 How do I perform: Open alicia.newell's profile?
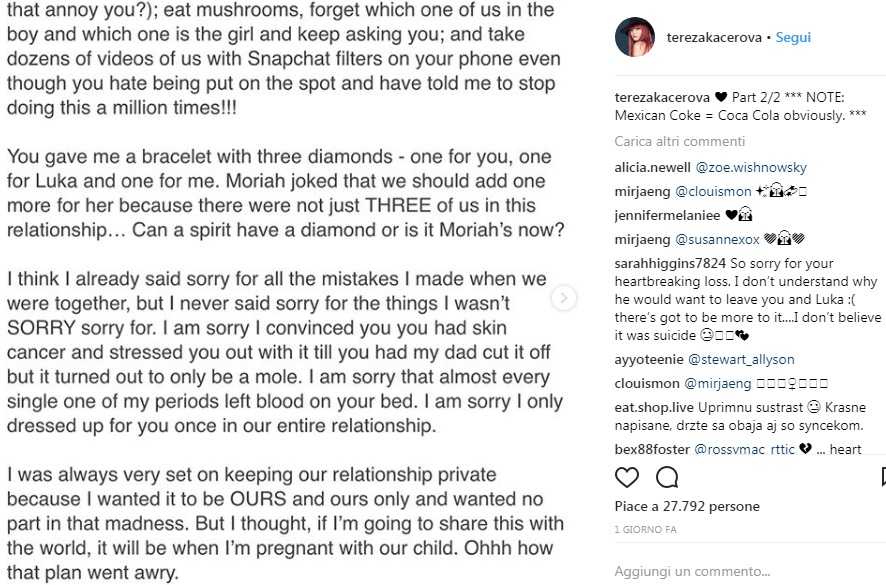point(652,167)
